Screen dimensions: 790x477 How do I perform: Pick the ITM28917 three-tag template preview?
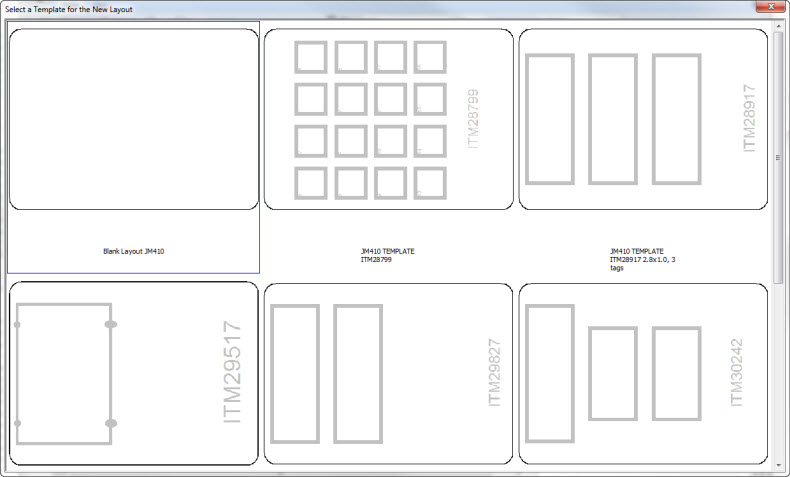pos(643,119)
